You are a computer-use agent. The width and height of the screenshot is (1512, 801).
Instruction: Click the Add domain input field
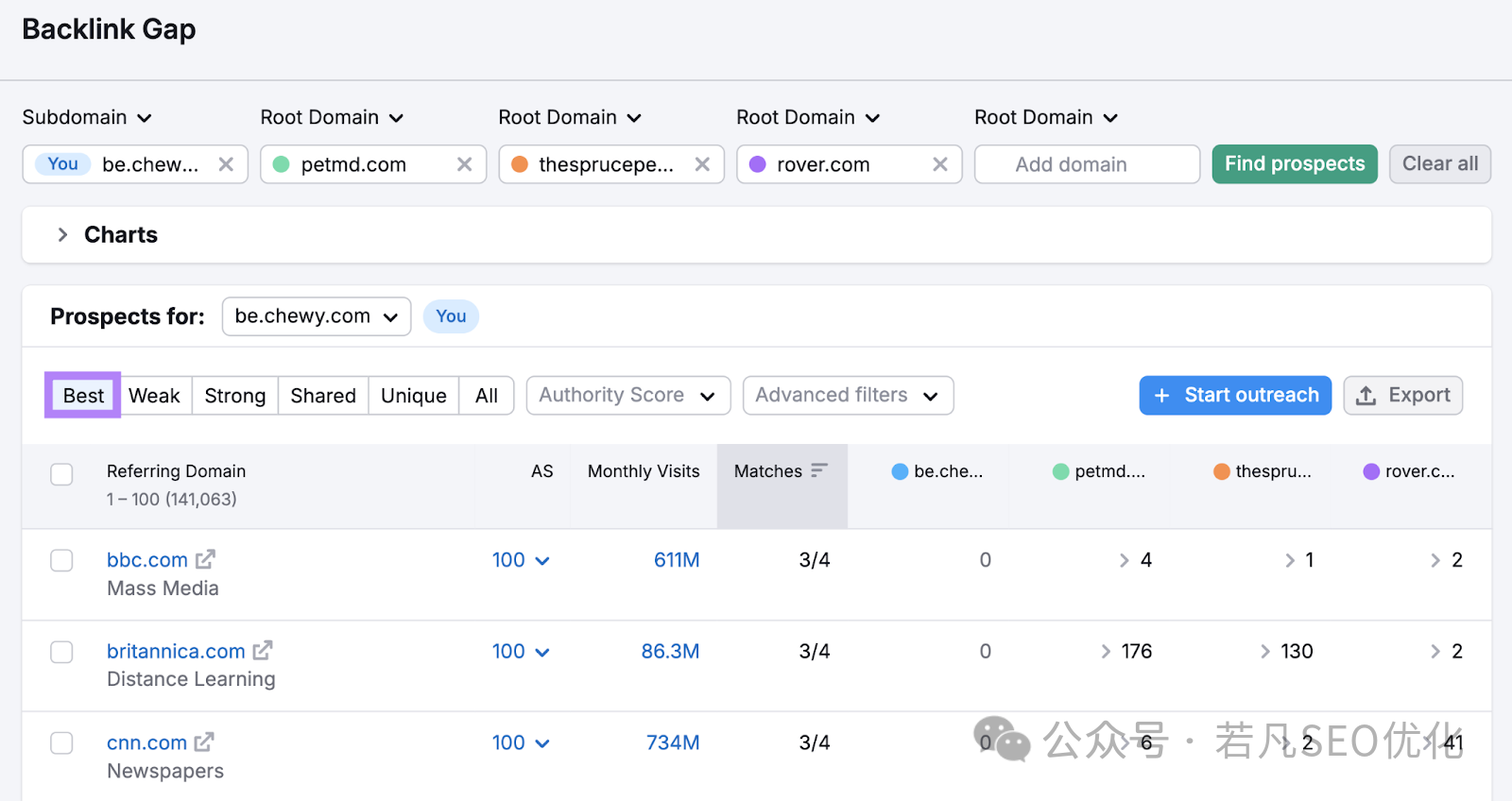(1087, 164)
